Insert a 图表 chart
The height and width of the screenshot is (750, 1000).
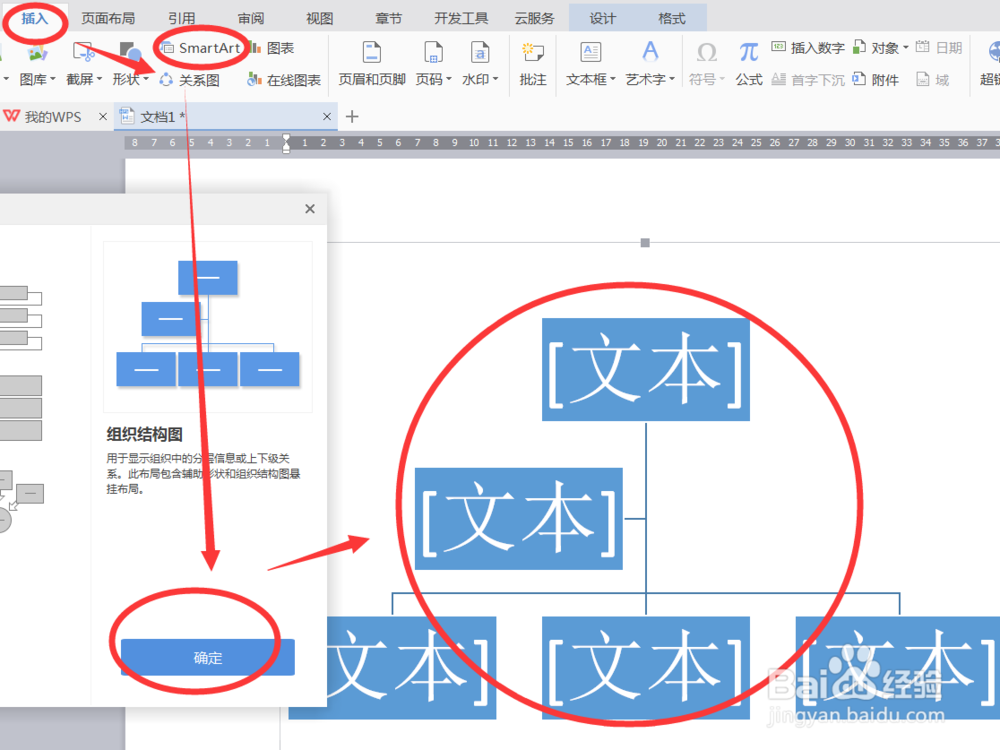point(272,48)
